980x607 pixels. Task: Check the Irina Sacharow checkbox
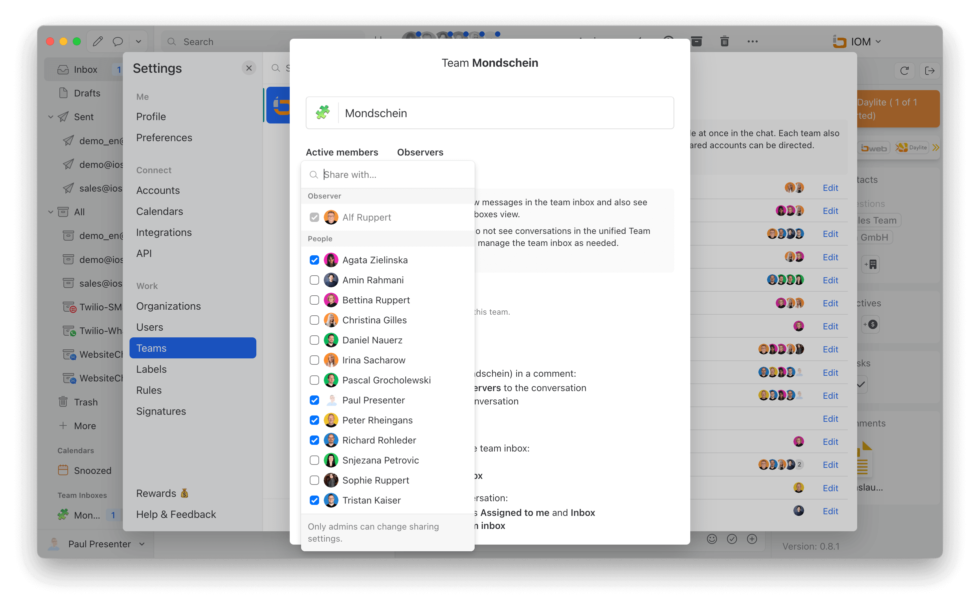pos(314,359)
